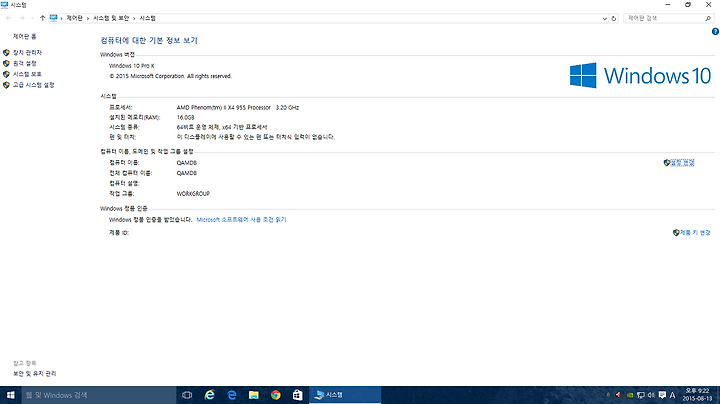
Task: Open 보안 및 유지 관리 link
Action: (x=34, y=374)
